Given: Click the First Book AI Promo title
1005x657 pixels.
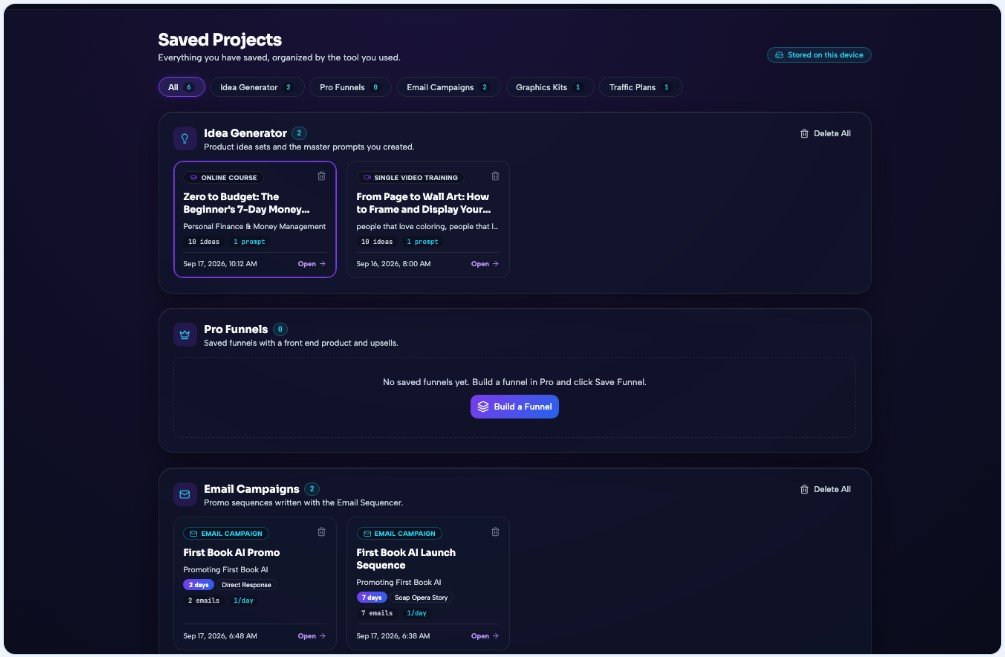Looking at the screenshot, I should 231,553.
